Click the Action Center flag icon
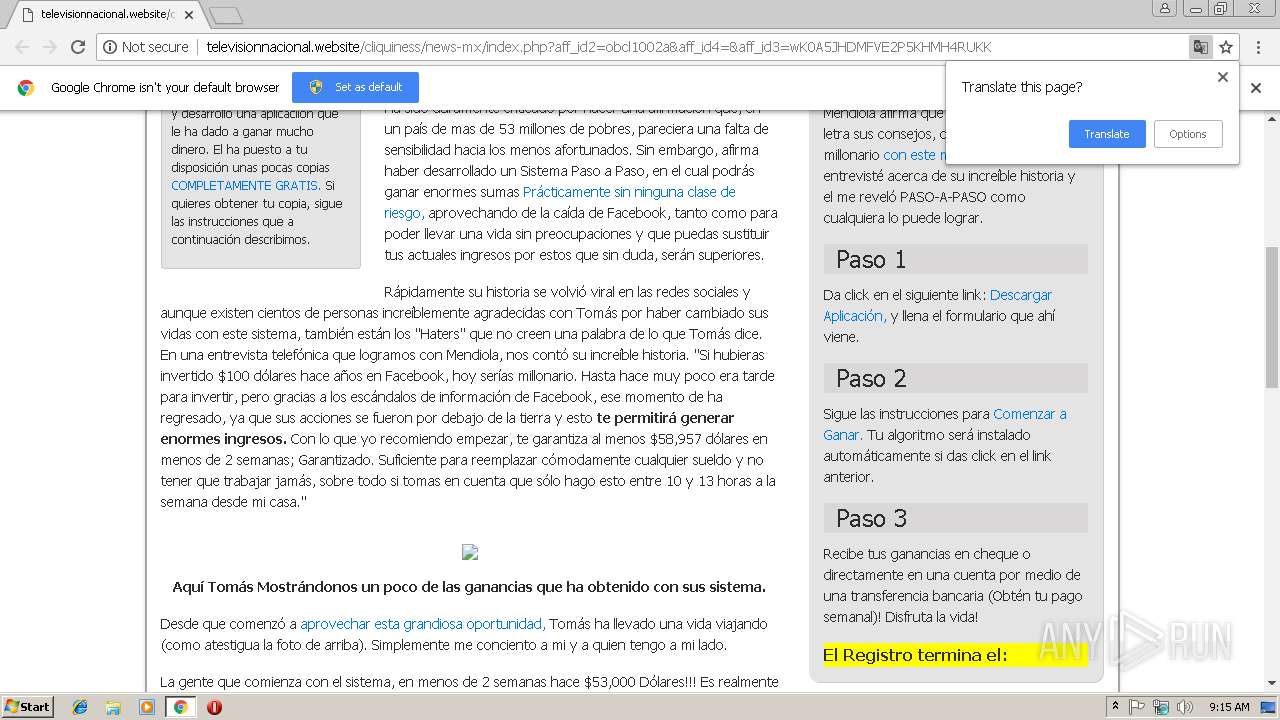Viewport: 1280px width, 720px height. coord(1137,707)
